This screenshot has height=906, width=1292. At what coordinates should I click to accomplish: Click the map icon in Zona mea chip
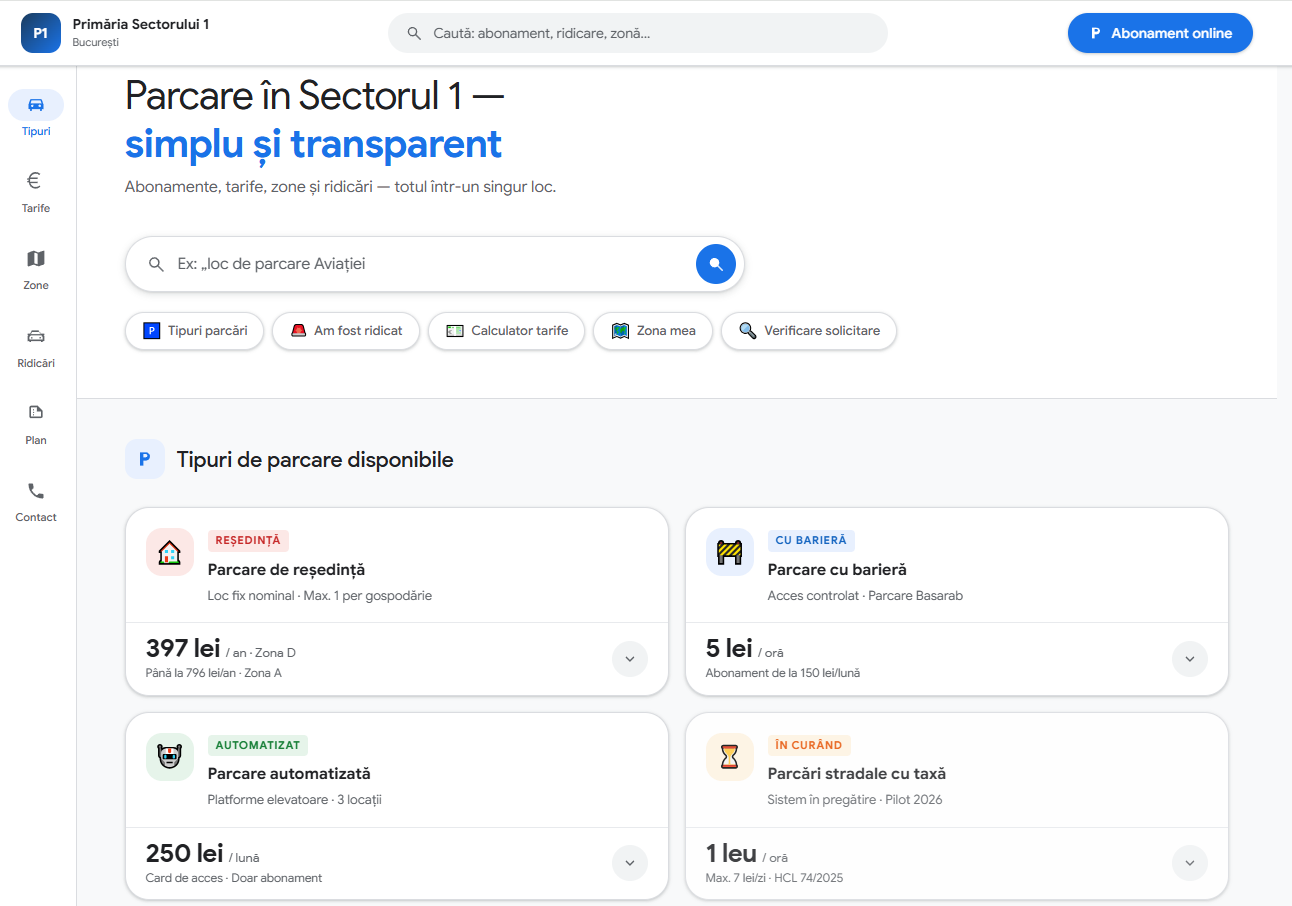point(620,331)
